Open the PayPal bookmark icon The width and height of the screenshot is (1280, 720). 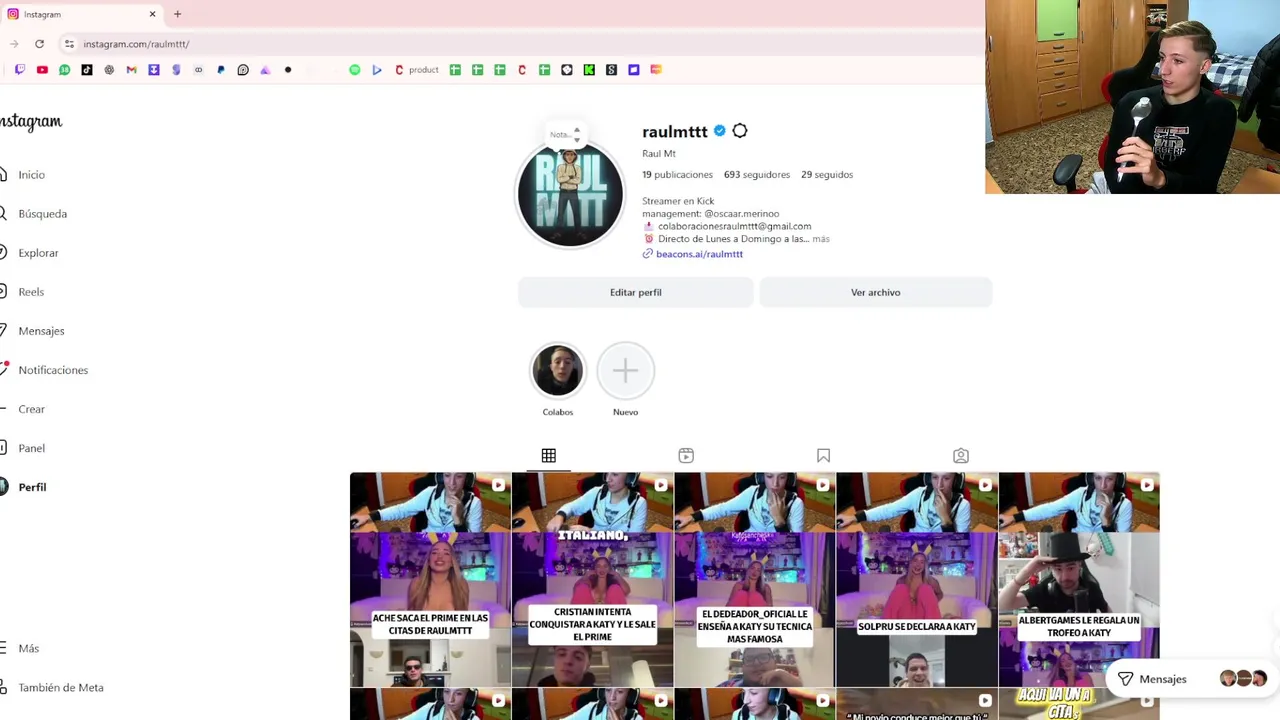[221, 70]
